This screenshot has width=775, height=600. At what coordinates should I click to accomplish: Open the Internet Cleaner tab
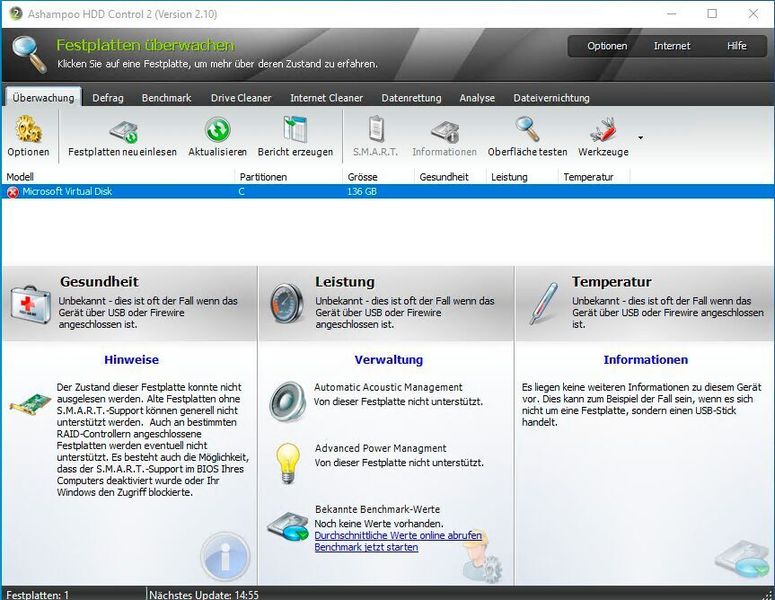pos(326,98)
